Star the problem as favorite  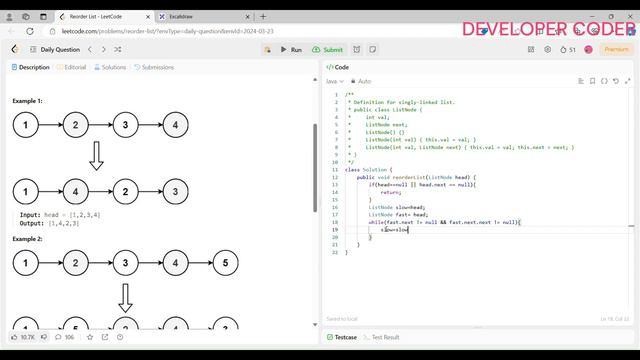point(90,337)
